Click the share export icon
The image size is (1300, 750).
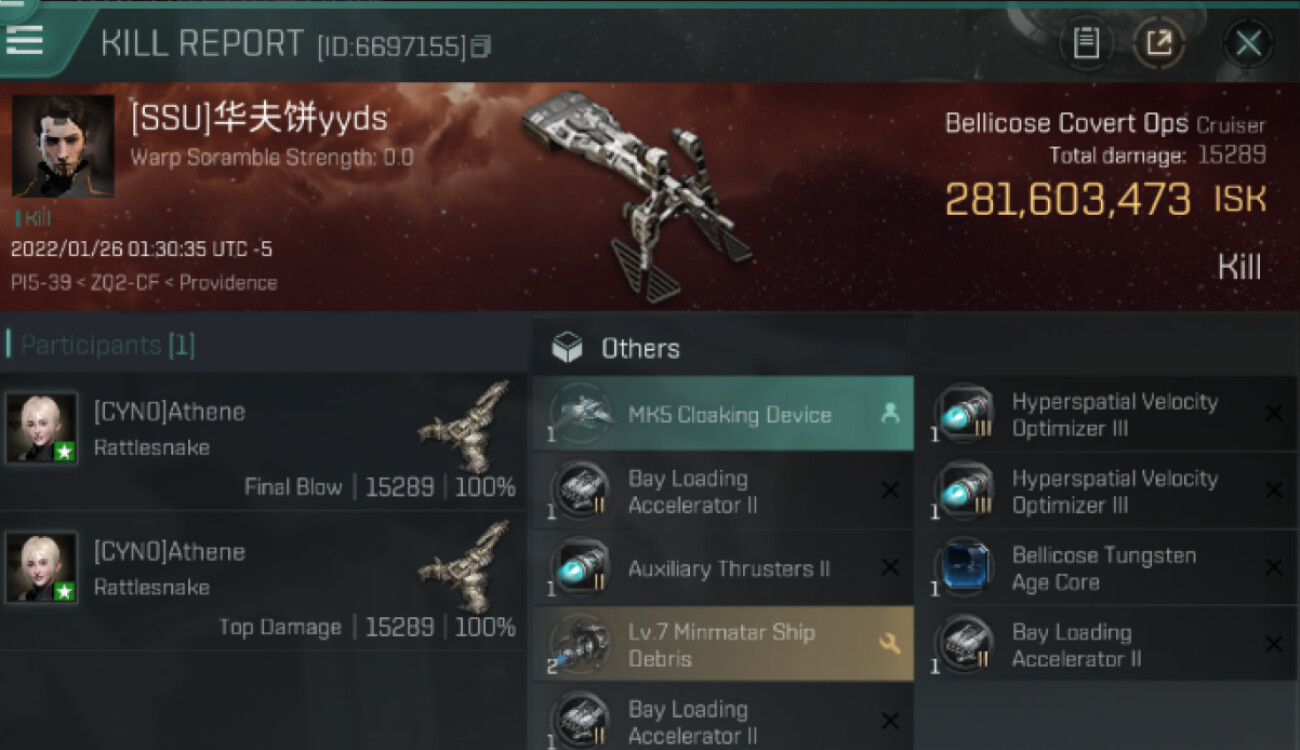(x=1158, y=43)
